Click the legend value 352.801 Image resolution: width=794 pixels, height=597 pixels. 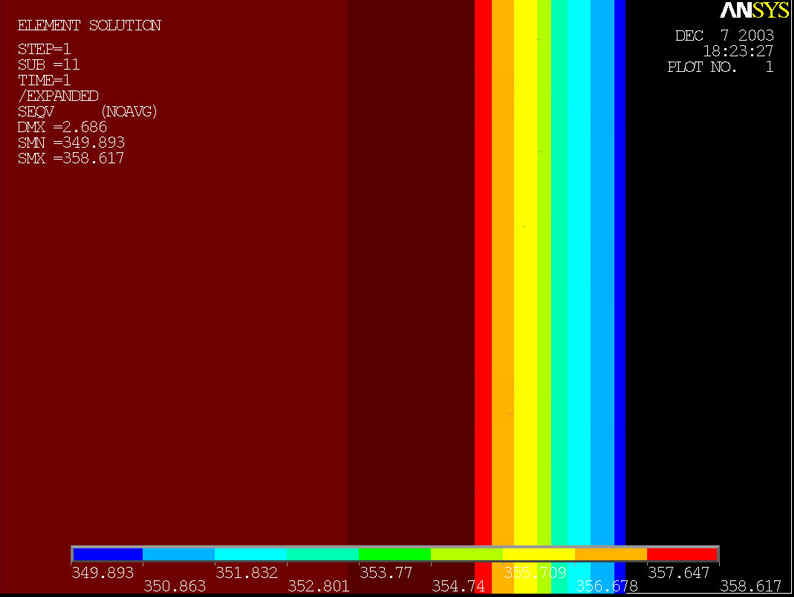(319, 586)
